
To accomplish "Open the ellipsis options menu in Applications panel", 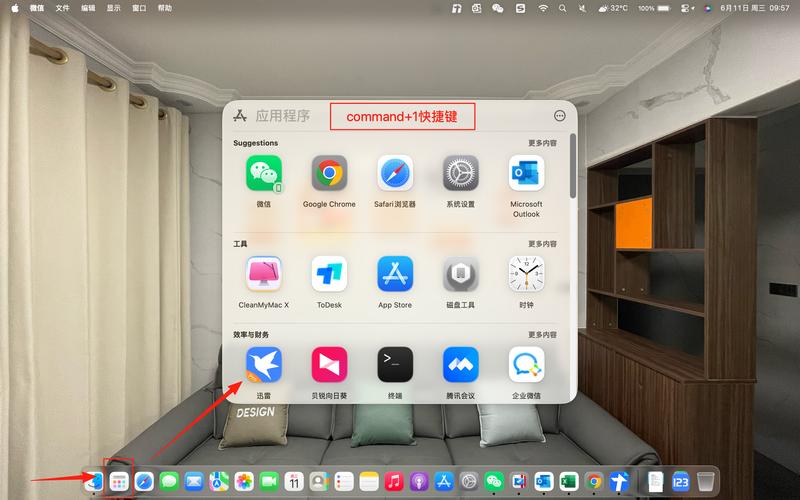I will tap(560, 116).
